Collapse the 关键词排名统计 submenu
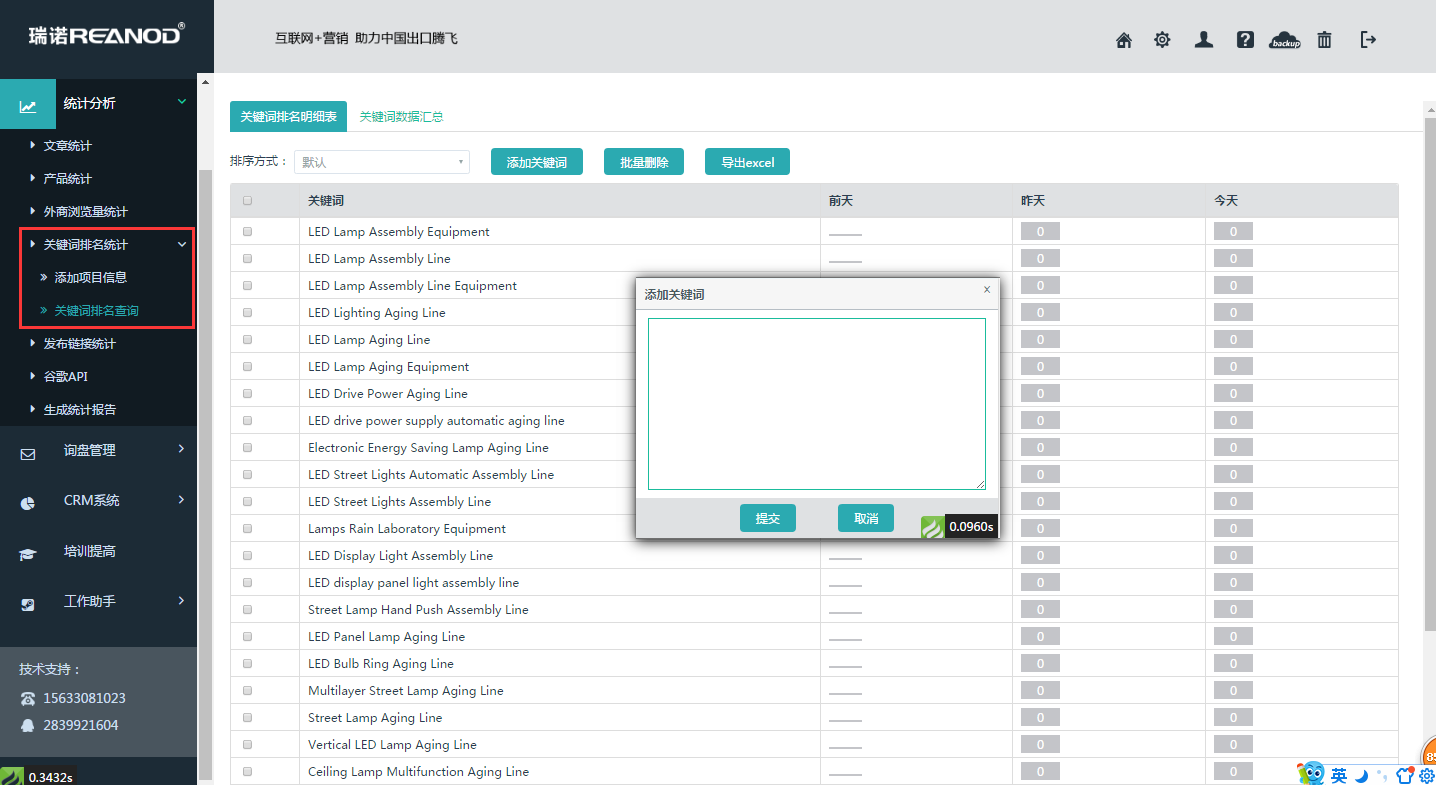Screen dimensions: 1436x785 coord(181,244)
